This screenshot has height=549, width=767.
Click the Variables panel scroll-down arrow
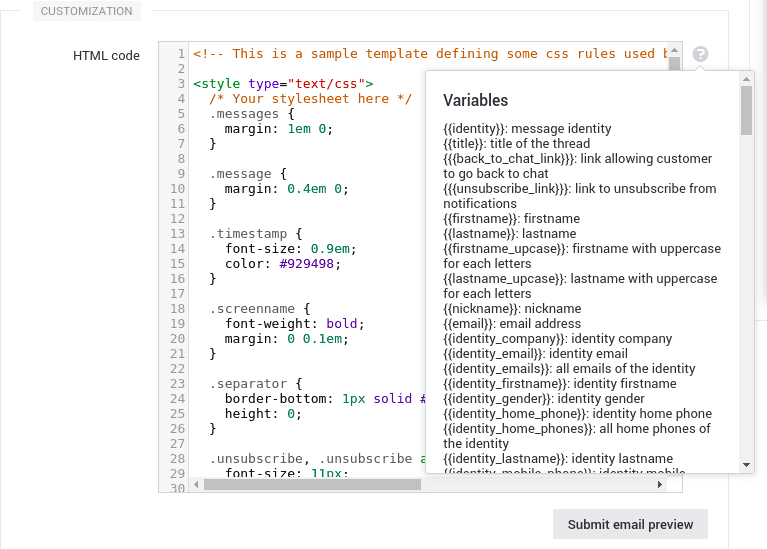(746, 464)
